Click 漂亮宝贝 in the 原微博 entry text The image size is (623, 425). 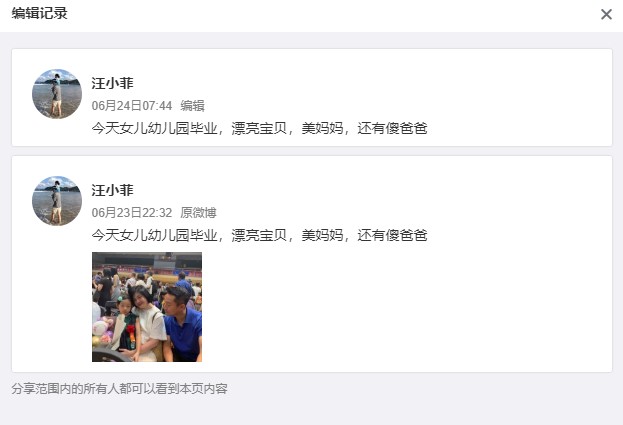pyautogui.click(x=259, y=235)
